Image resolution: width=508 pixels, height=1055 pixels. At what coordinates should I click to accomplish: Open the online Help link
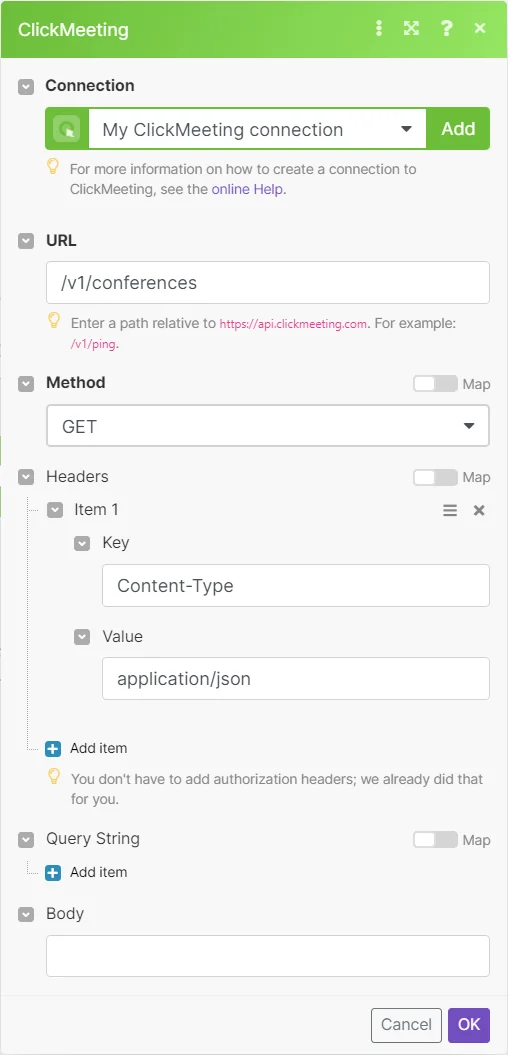click(x=248, y=189)
